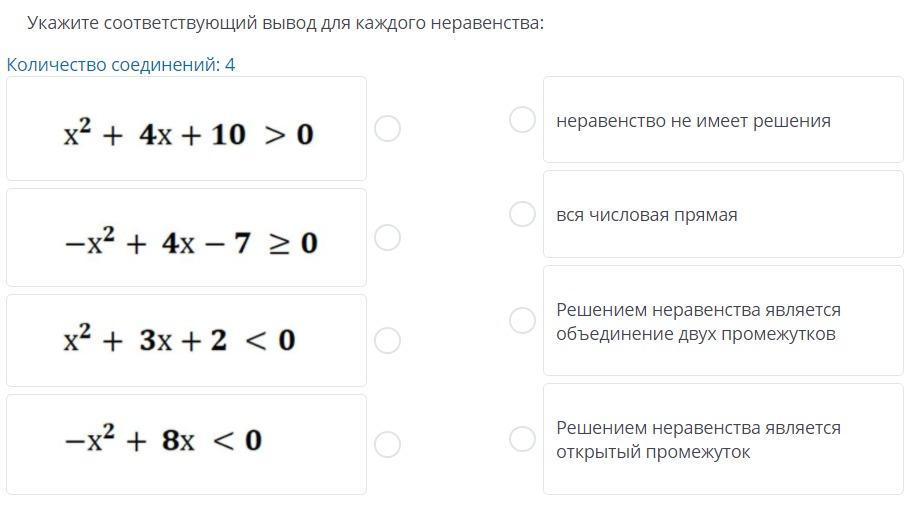Click the word 'неравенства' in the instruction heading

tap(486, 22)
